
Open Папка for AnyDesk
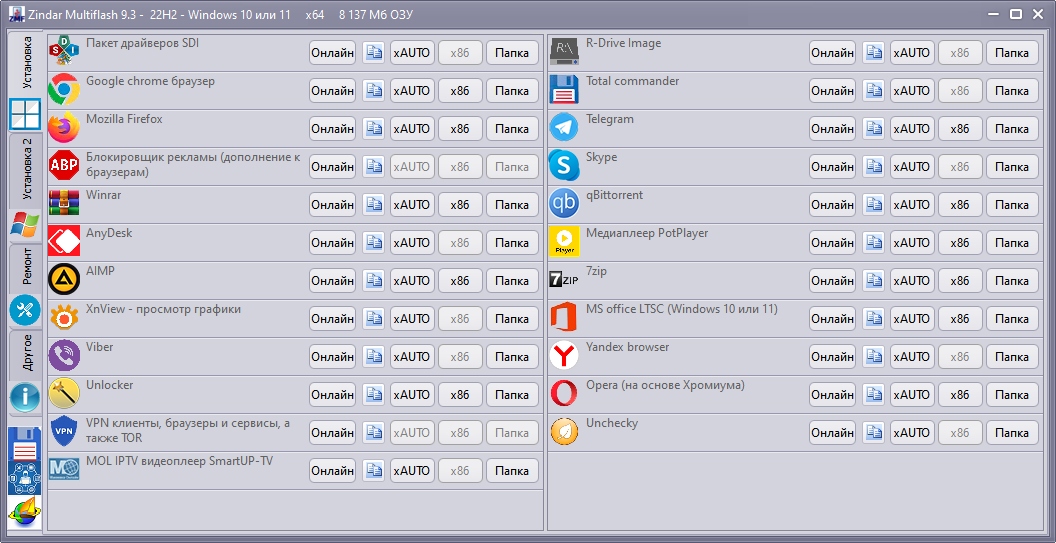point(513,243)
